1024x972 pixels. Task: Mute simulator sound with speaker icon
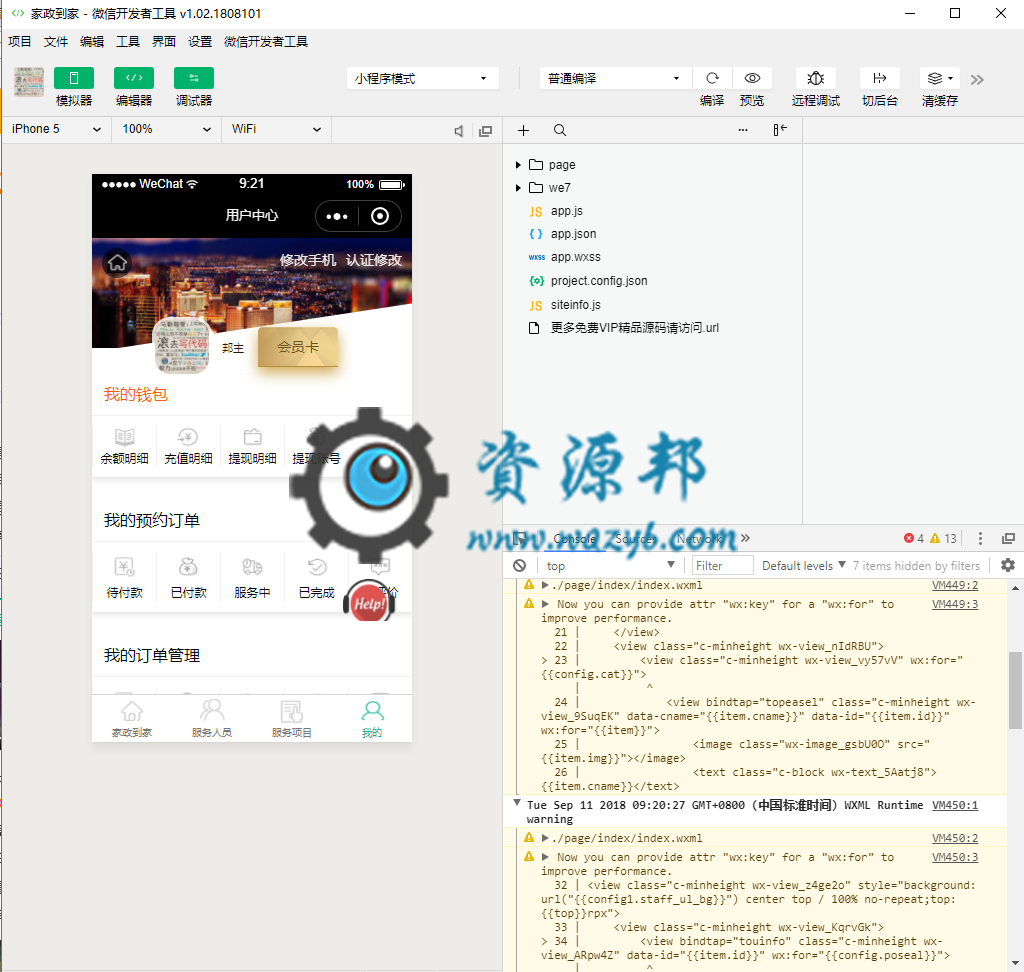pos(459,131)
